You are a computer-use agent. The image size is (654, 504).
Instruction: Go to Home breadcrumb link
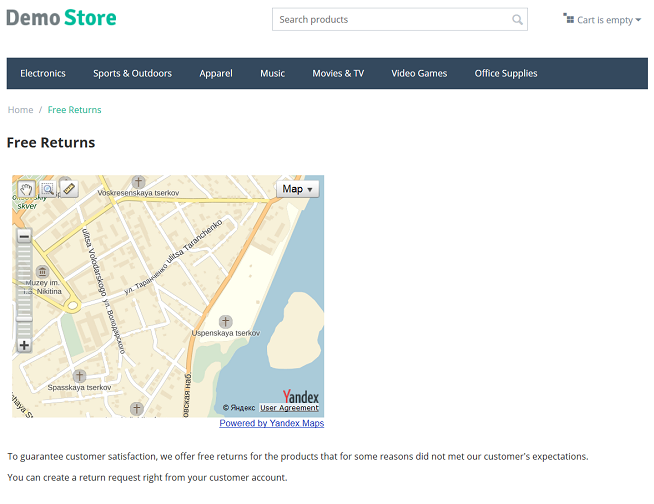coord(20,110)
